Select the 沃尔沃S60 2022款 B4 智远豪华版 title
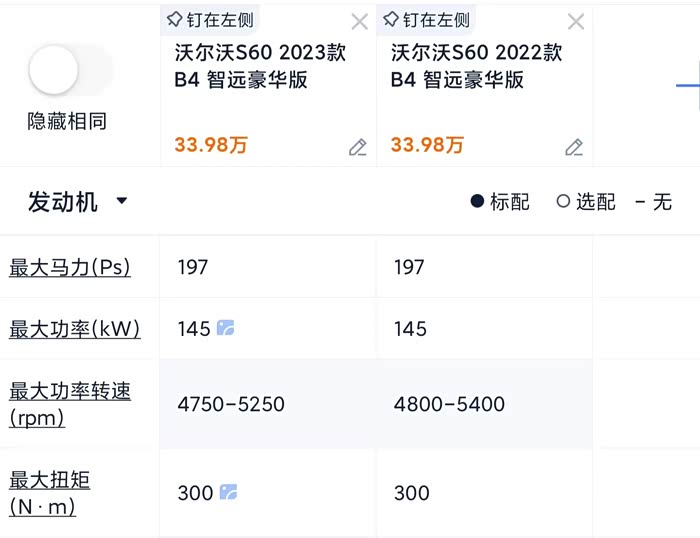The image size is (700, 538). click(476, 66)
